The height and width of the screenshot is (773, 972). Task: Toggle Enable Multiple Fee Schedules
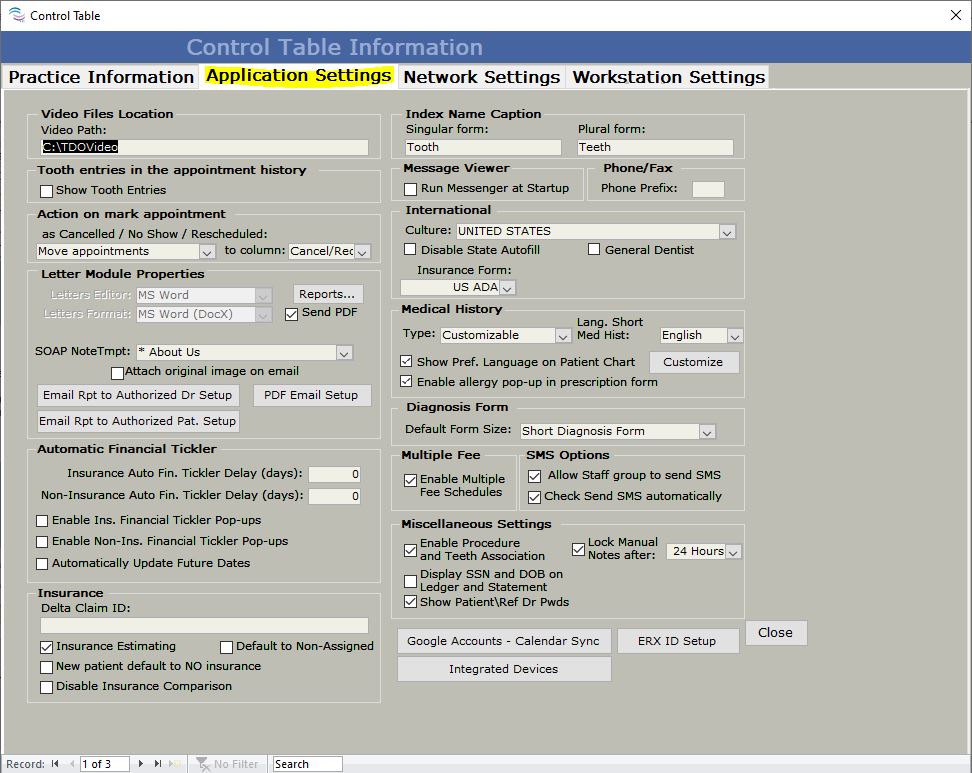(x=410, y=480)
